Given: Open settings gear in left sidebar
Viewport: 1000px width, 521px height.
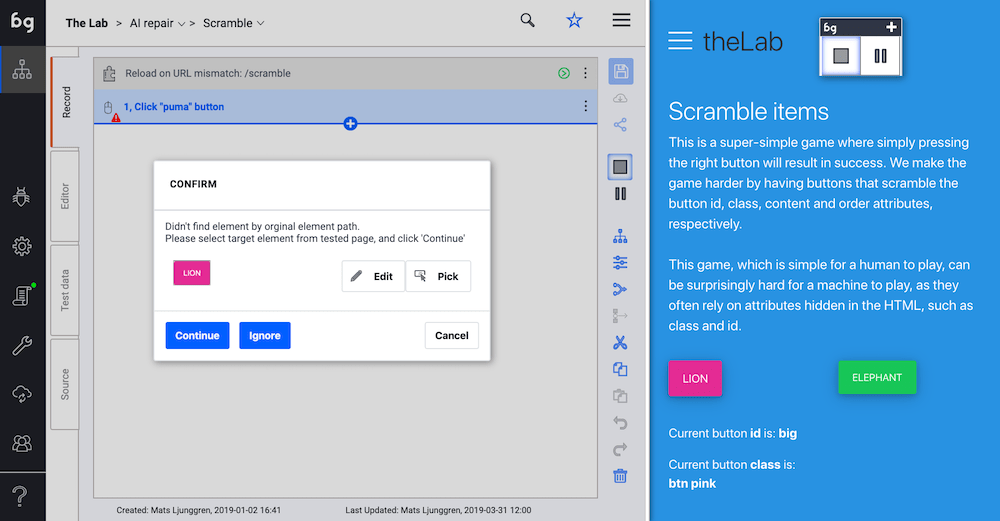Looking at the screenshot, I should coord(22,246).
